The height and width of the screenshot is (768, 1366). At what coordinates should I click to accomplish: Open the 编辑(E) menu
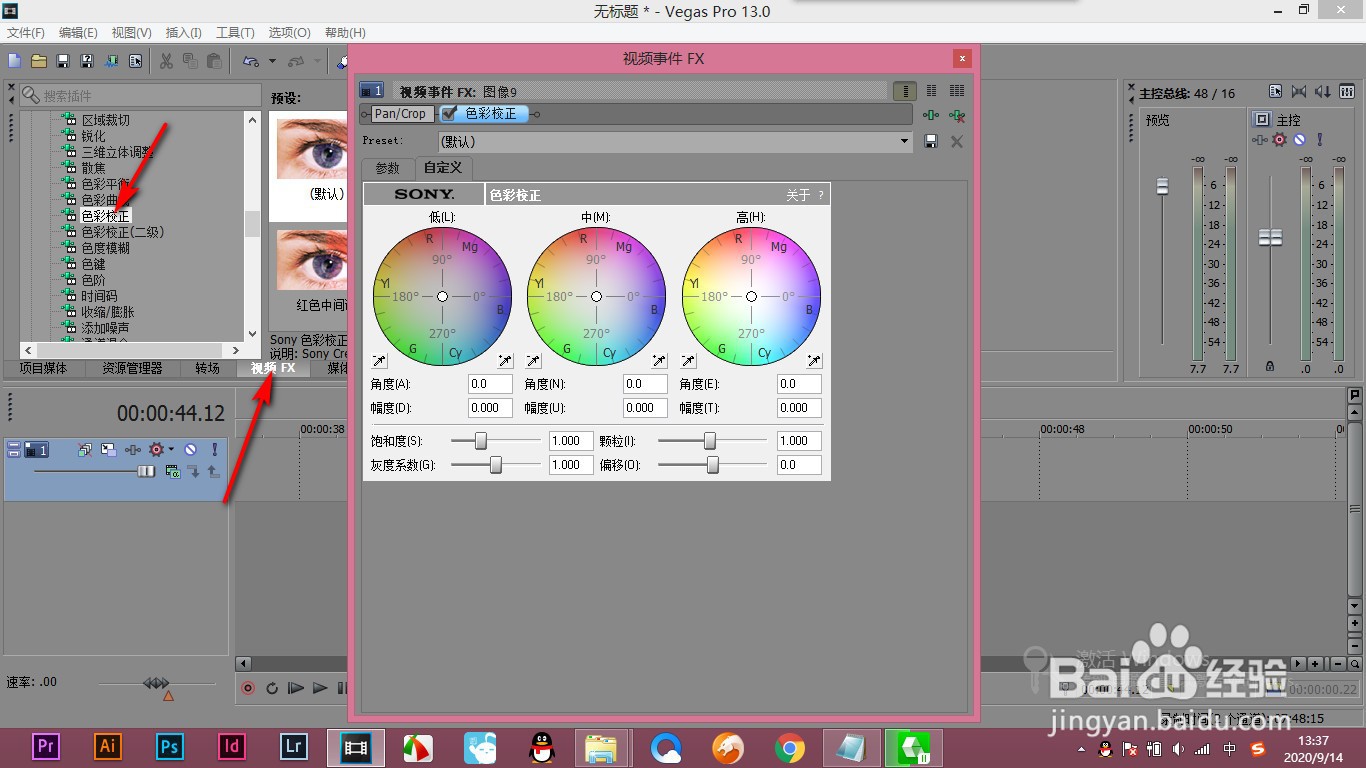tap(78, 33)
